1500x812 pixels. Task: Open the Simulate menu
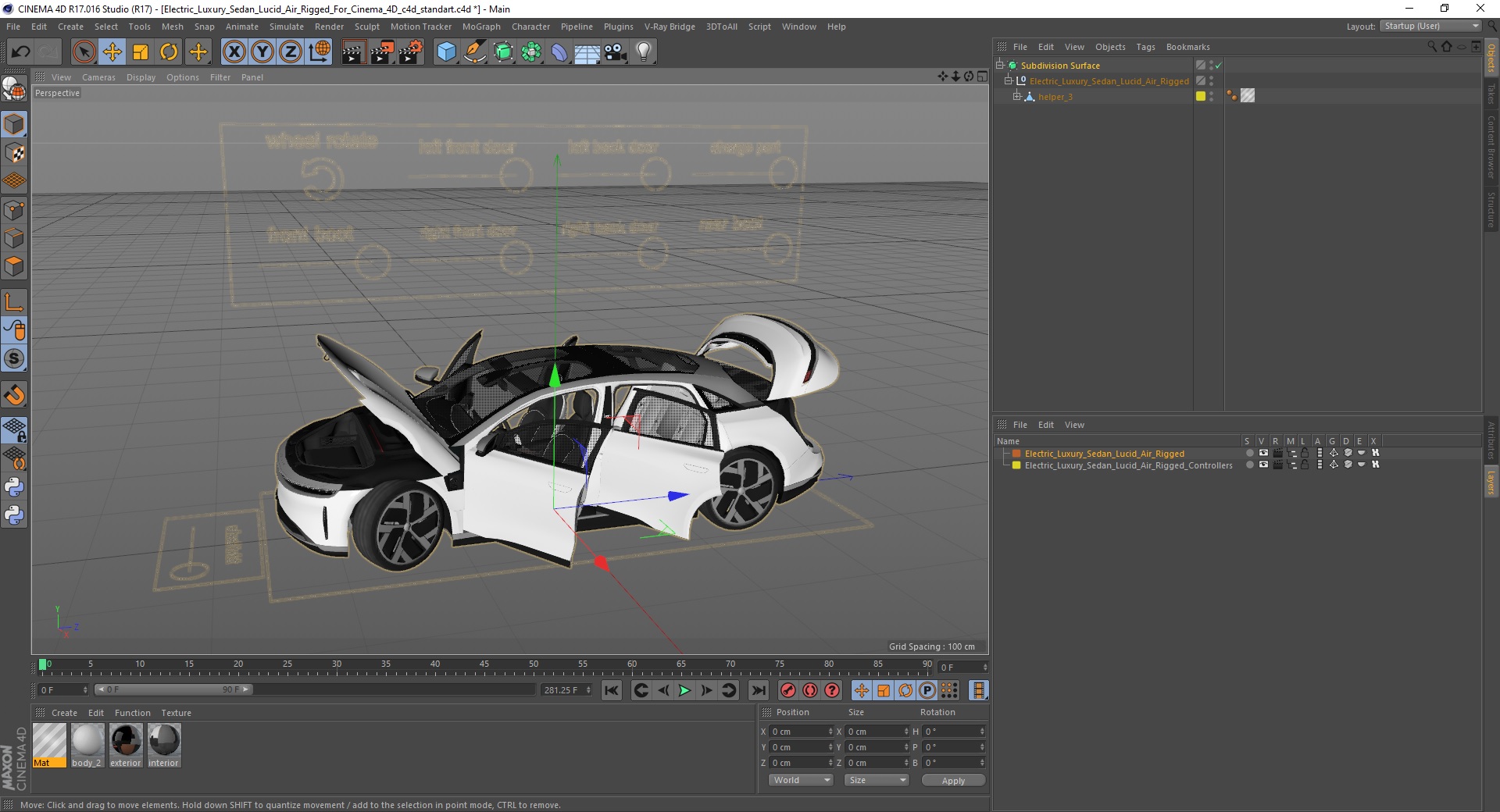click(x=287, y=27)
